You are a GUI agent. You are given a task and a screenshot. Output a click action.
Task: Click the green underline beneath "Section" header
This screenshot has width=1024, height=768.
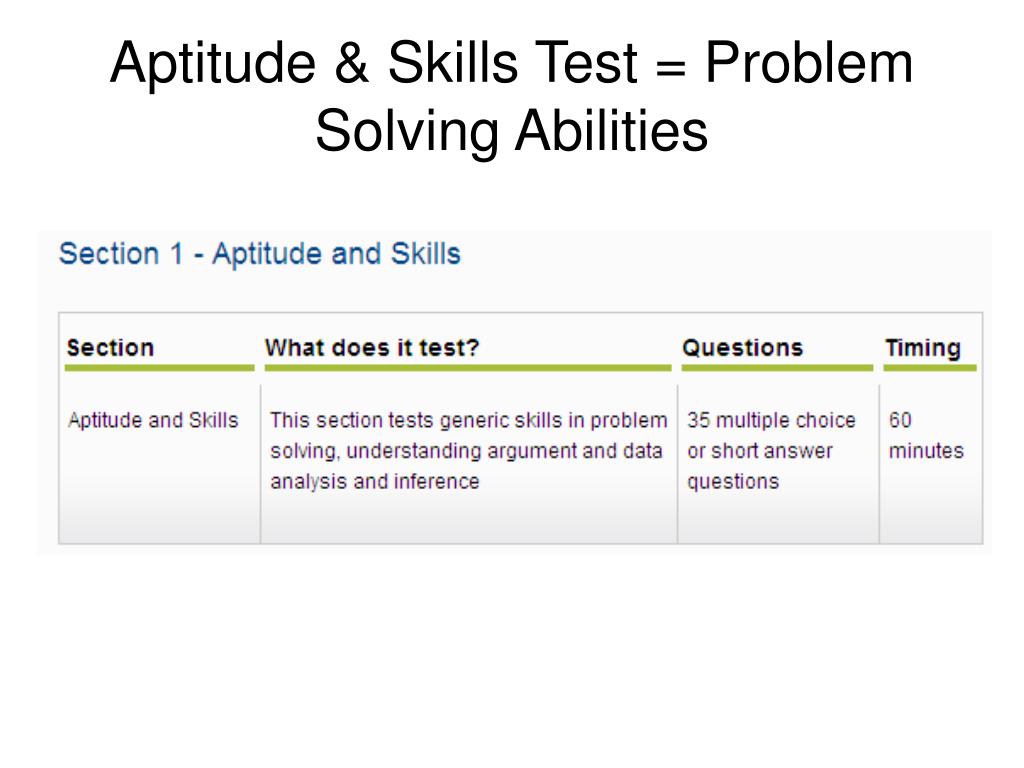(160, 368)
